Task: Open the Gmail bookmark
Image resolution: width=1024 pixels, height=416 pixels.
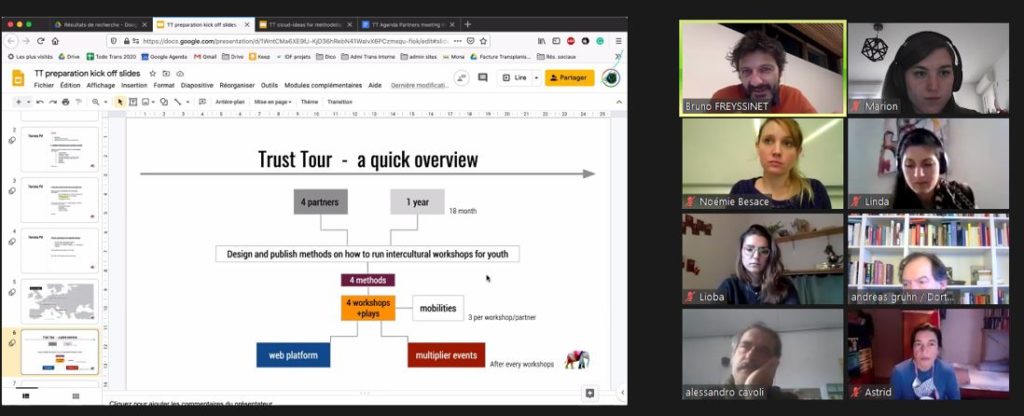Action: (206, 57)
